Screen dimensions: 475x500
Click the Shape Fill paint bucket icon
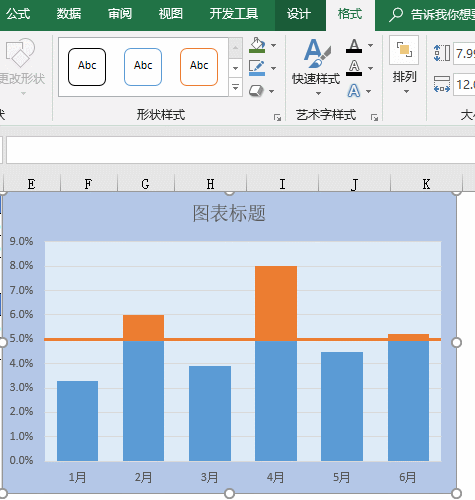pyautogui.click(x=257, y=45)
